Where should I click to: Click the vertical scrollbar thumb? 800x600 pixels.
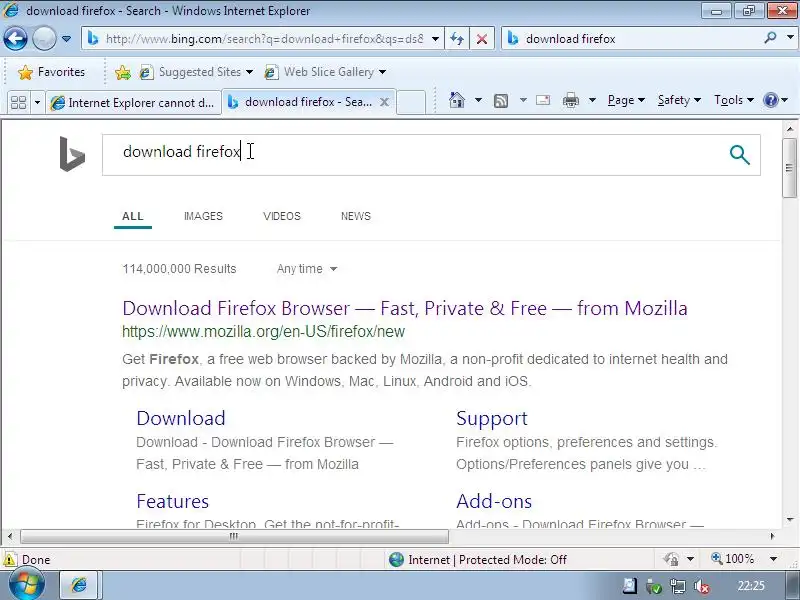pos(789,167)
